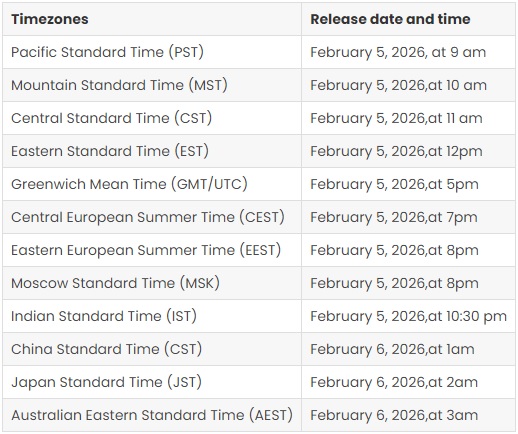Select Moscow Standard Time (MSK) cell
The width and height of the screenshot is (518, 434).
(152, 283)
